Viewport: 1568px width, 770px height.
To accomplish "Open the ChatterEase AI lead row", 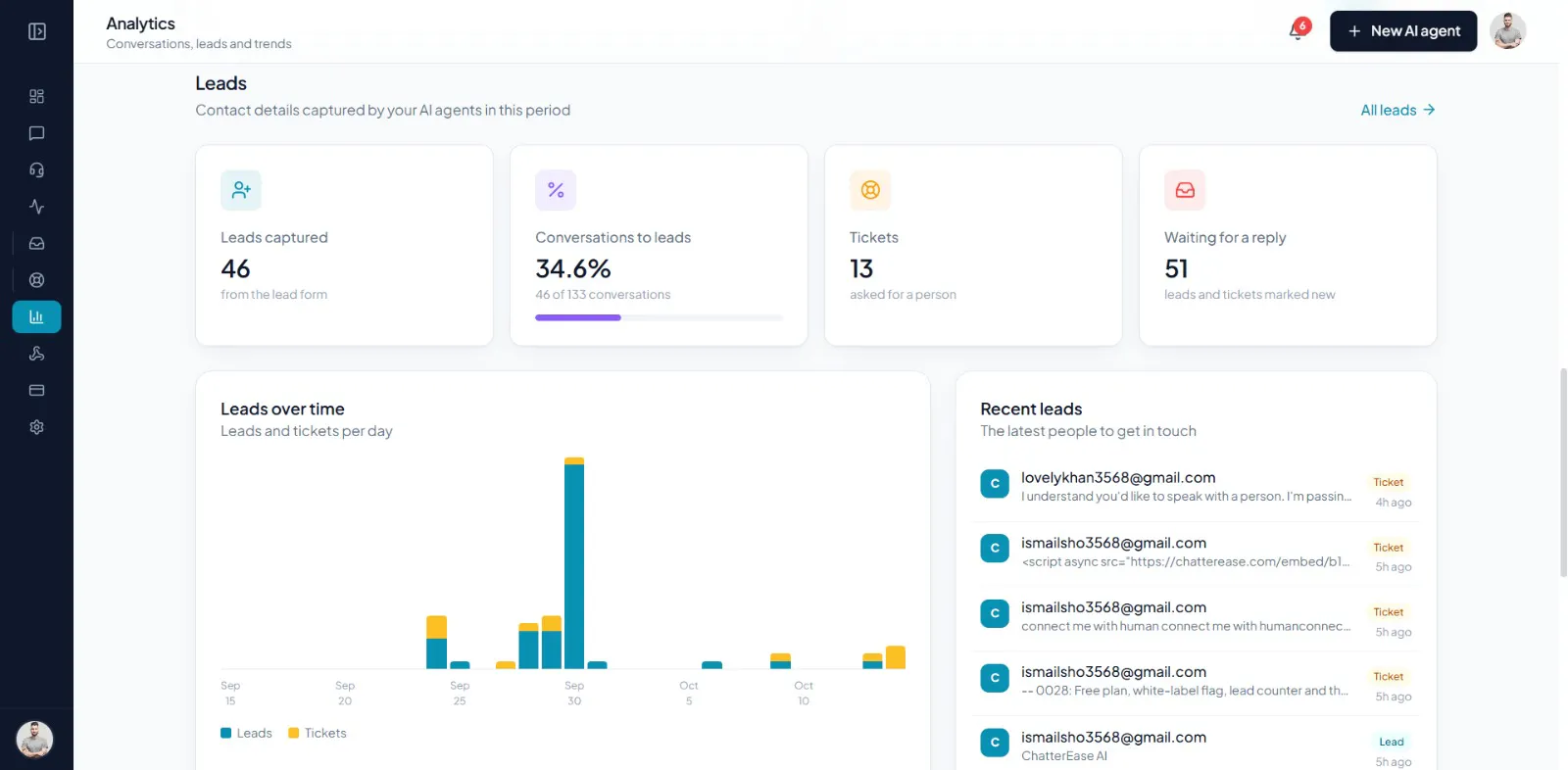I will point(1196,746).
